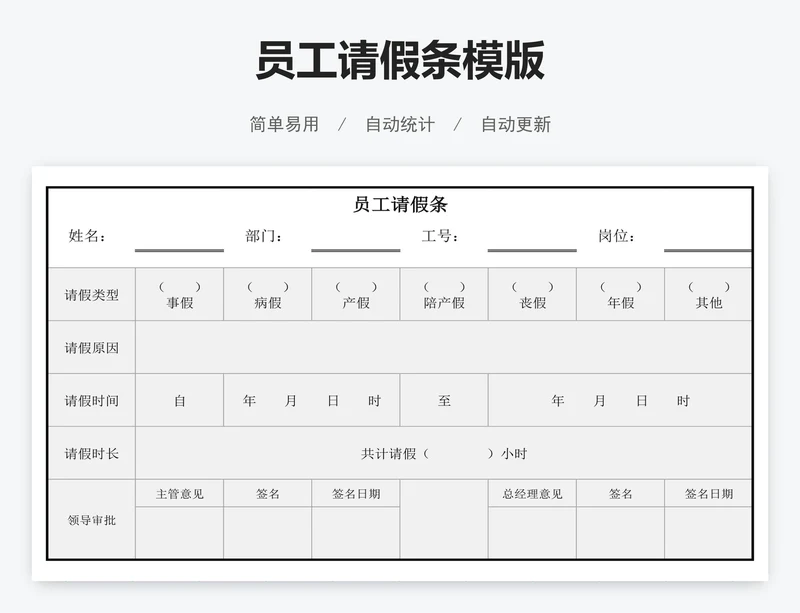The height and width of the screenshot is (613, 800).
Task: Click the empty 请假原因 content cell
Action: 443,348
